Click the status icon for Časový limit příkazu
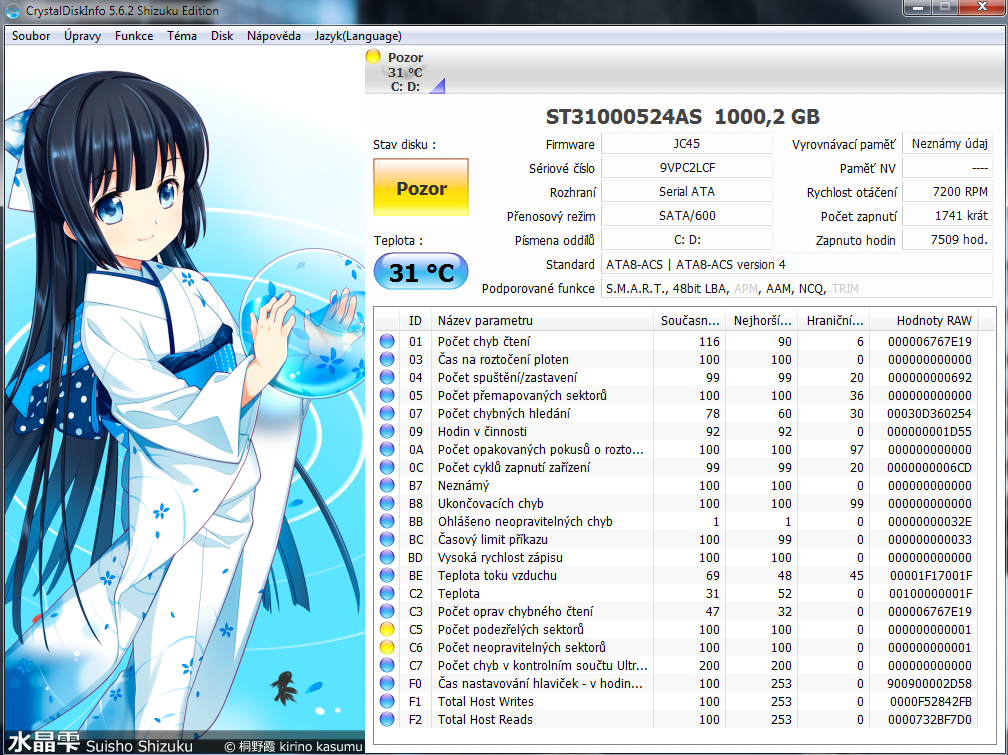This screenshot has height=755, width=1008. tap(387, 540)
